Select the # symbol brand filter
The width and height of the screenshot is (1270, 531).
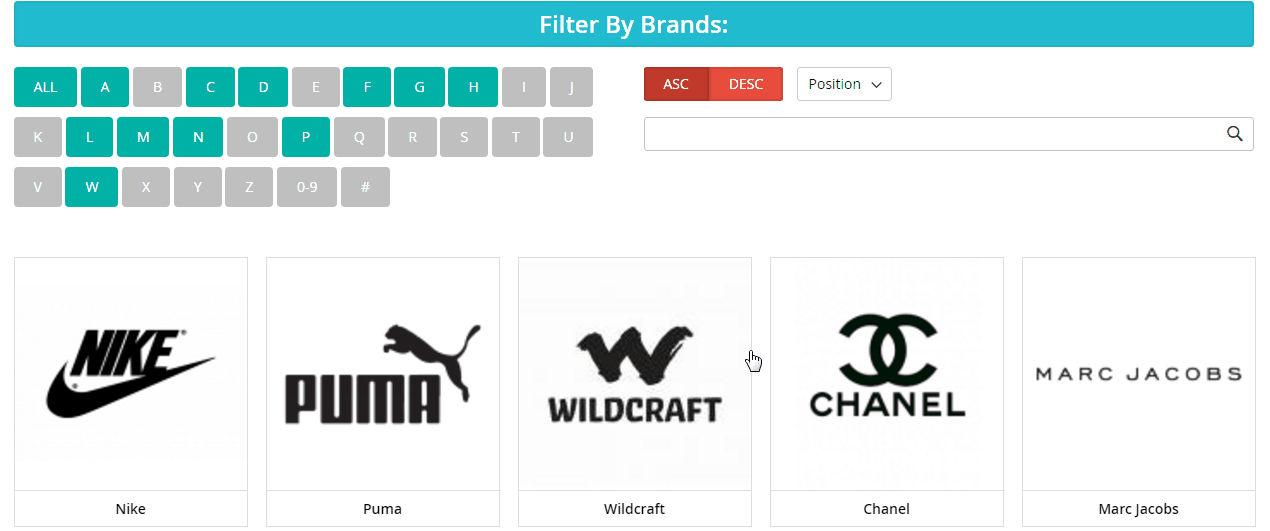365,187
